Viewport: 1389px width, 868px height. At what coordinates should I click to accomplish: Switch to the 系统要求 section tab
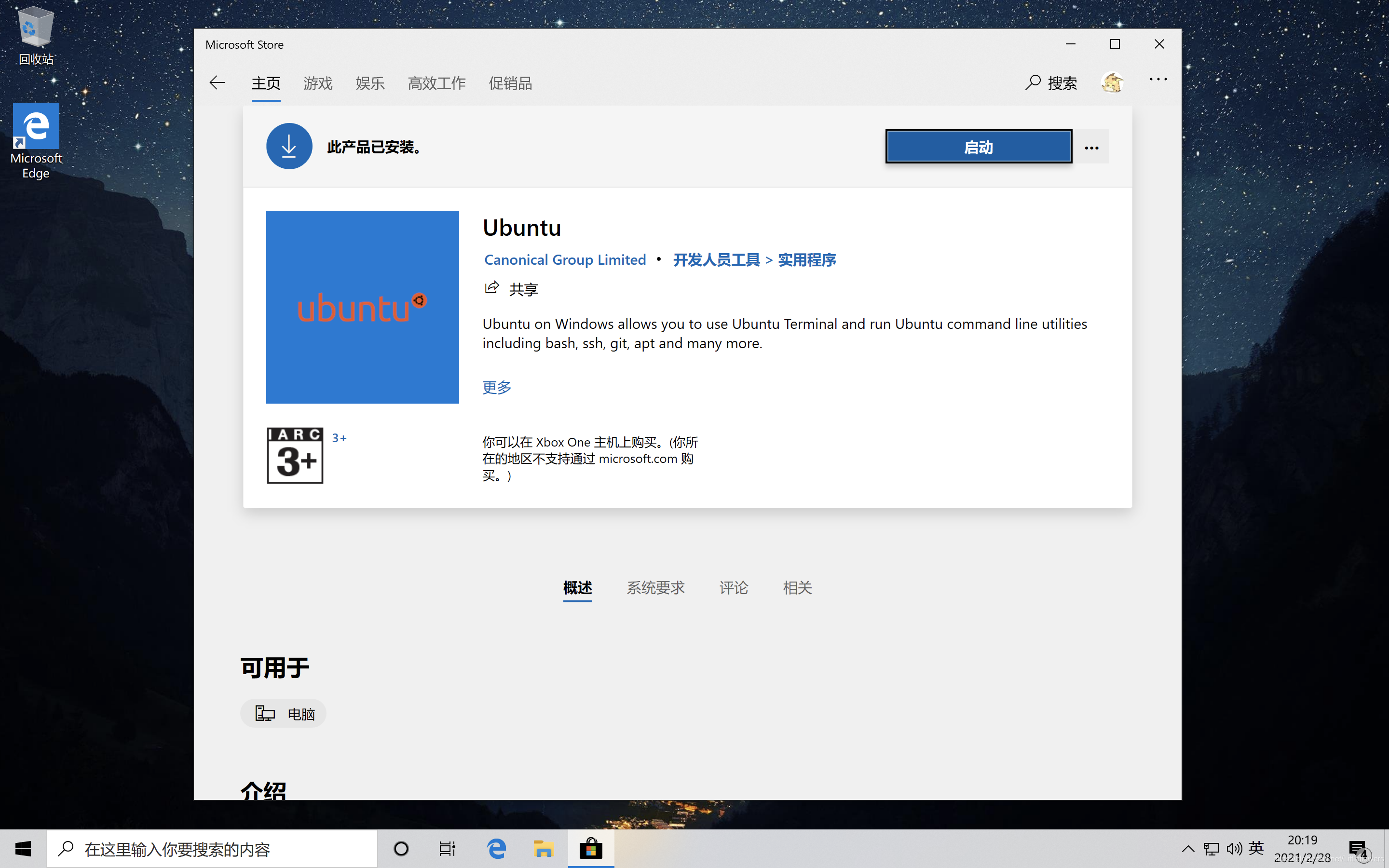(x=655, y=588)
